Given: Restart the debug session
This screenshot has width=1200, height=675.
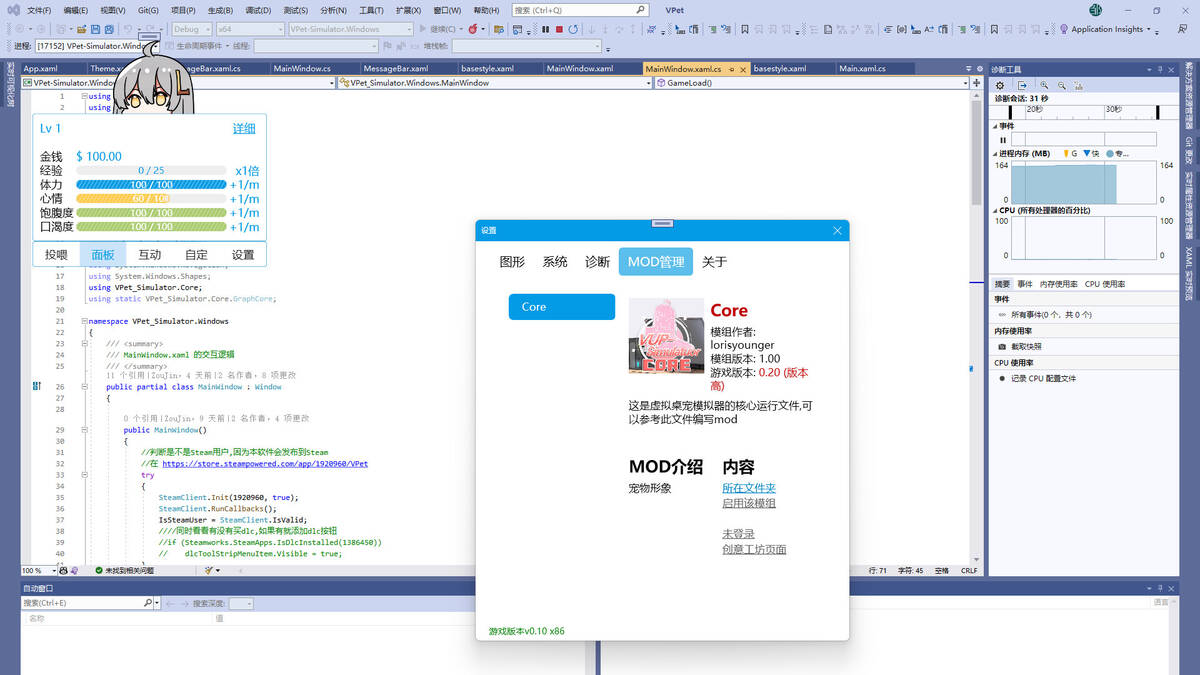Looking at the screenshot, I should [x=573, y=29].
